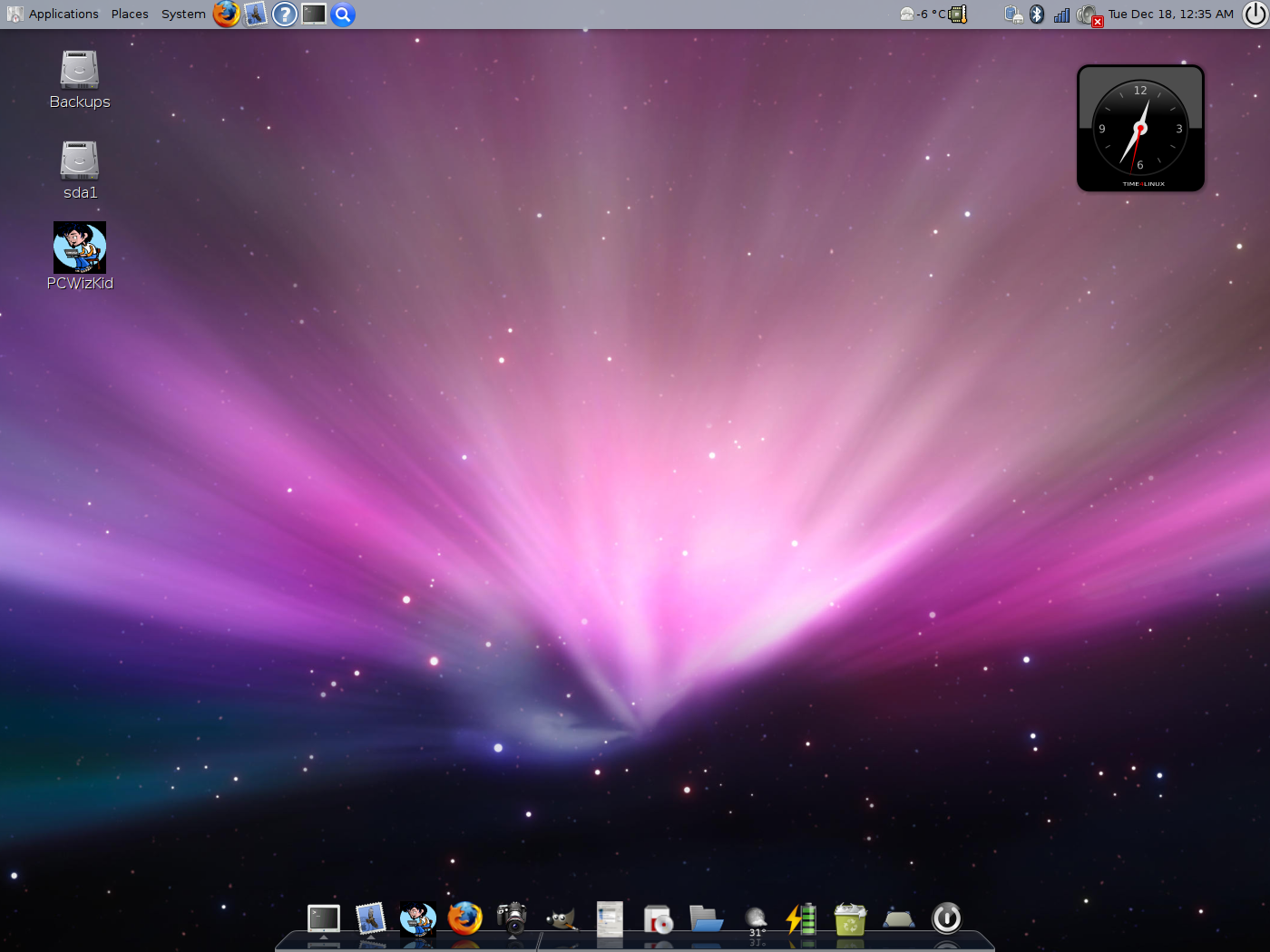Open the mail stamp launcher in top panel
The image size is (1270, 952).
click(256, 14)
